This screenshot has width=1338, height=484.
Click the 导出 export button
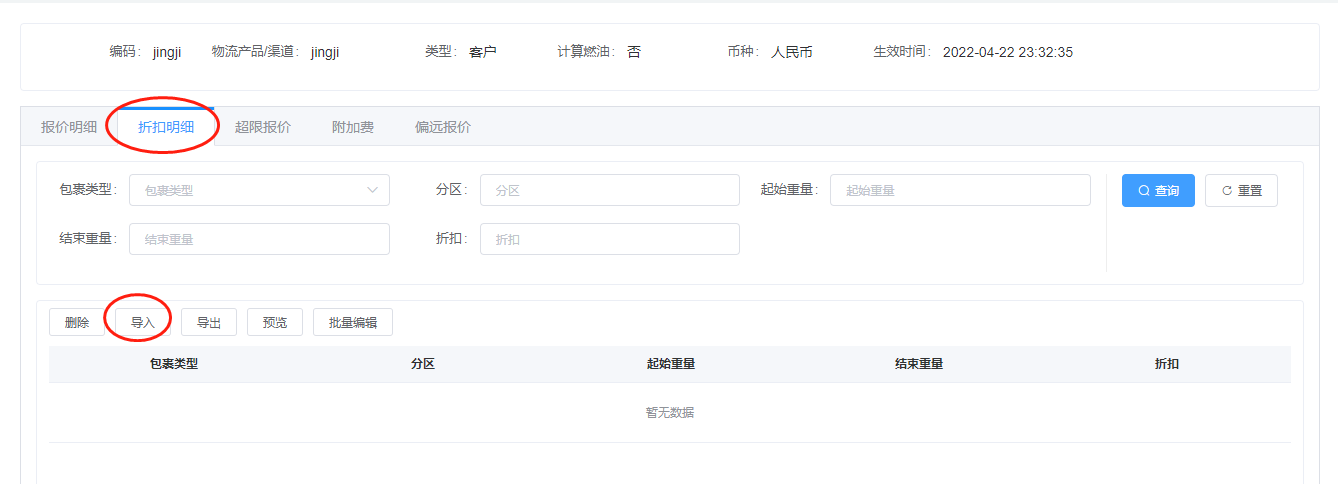click(x=209, y=322)
